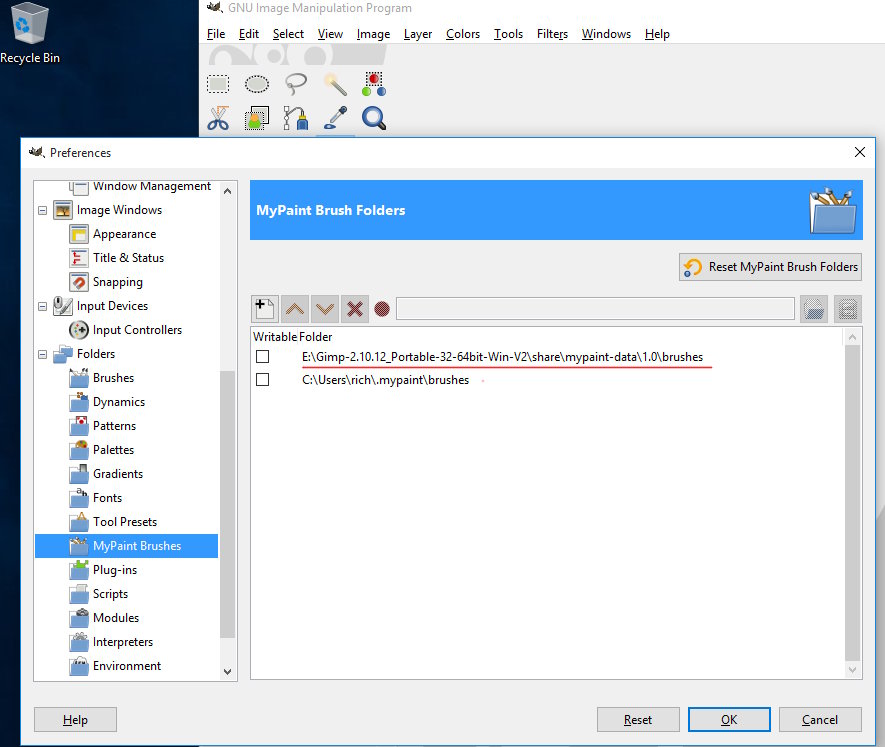Image resolution: width=885 pixels, height=747 pixels.
Task: Select the Ellipse Select tool
Action: [x=257, y=84]
